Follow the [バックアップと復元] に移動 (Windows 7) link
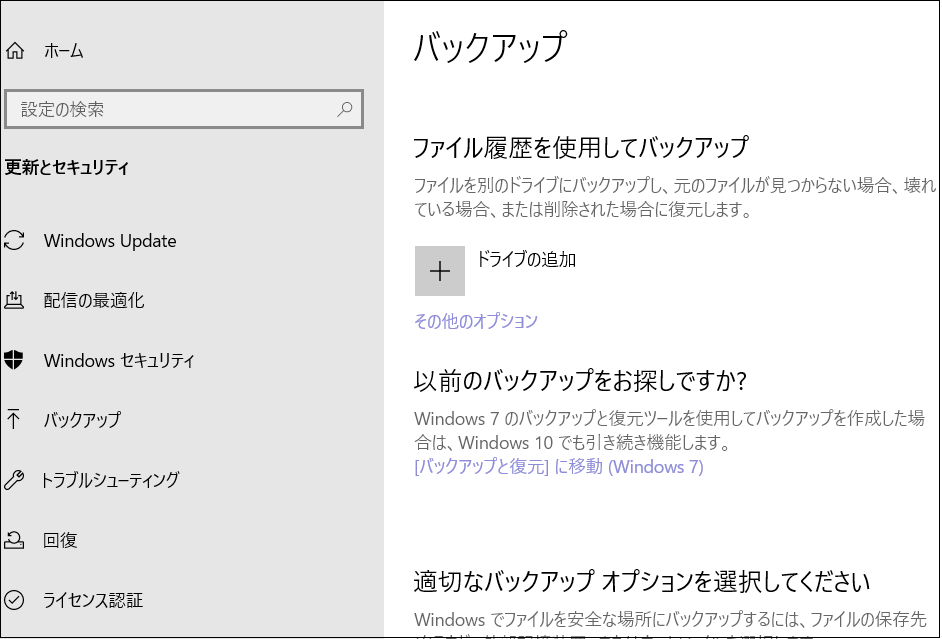Screen dimensions: 942x639 click(x=558, y=467)
